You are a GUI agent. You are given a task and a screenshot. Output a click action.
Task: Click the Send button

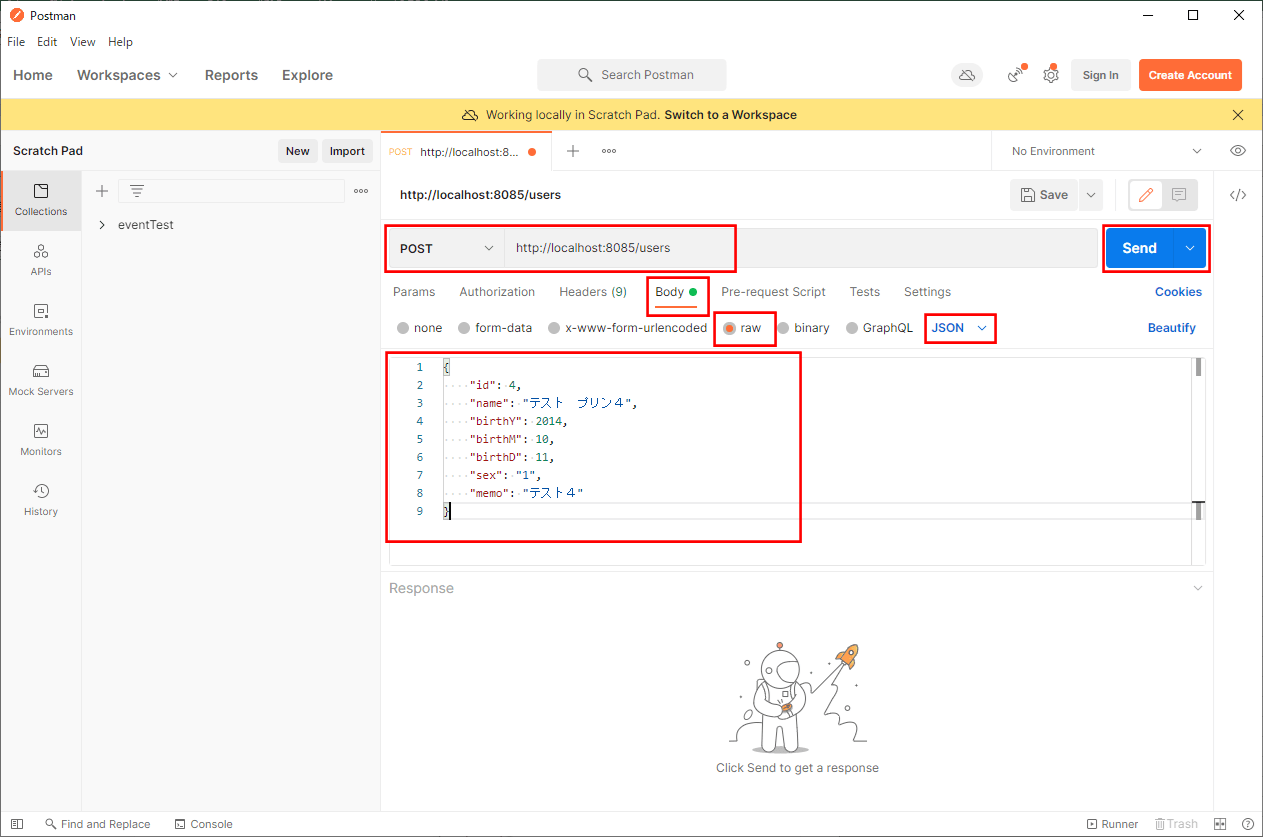pyautogui.click(x=1138, y=248)
